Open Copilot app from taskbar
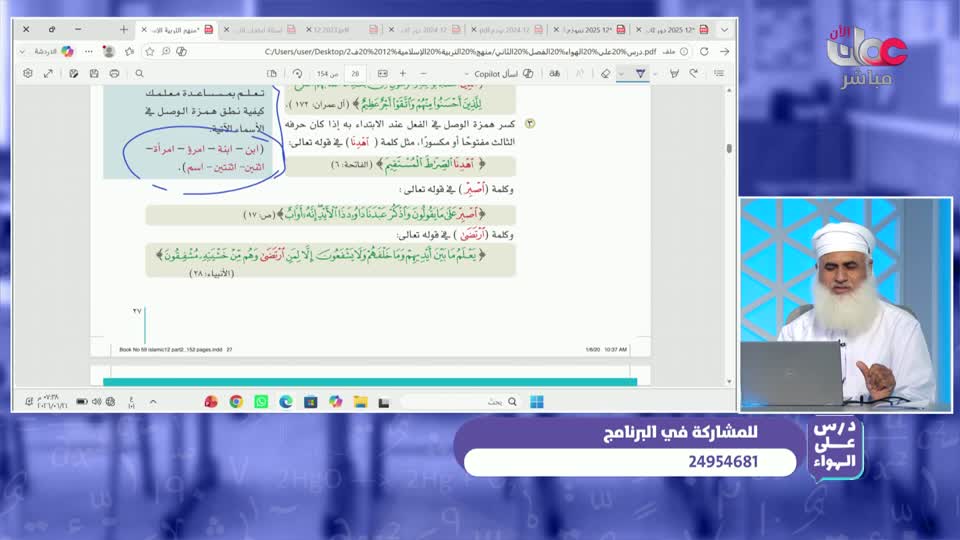The height and width of the screenshot is (540, 960). (x=336, y=402)
